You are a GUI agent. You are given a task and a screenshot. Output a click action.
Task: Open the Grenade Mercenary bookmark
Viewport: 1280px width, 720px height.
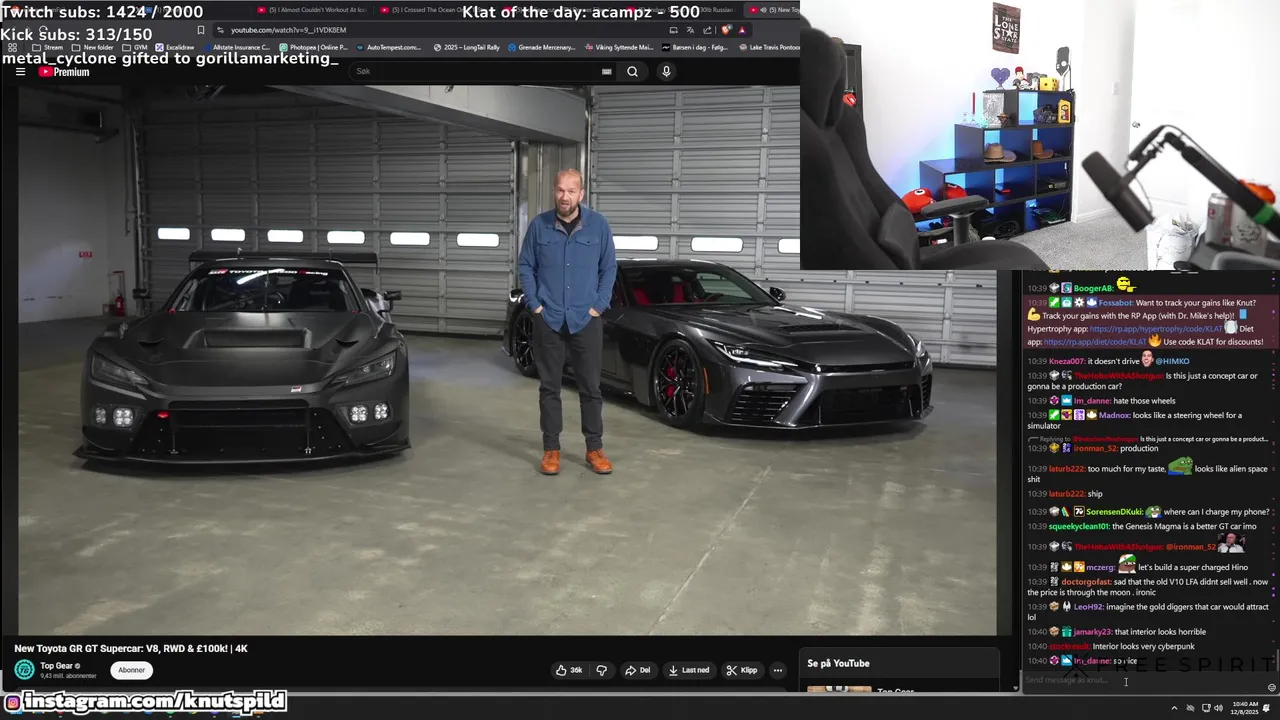541,47
